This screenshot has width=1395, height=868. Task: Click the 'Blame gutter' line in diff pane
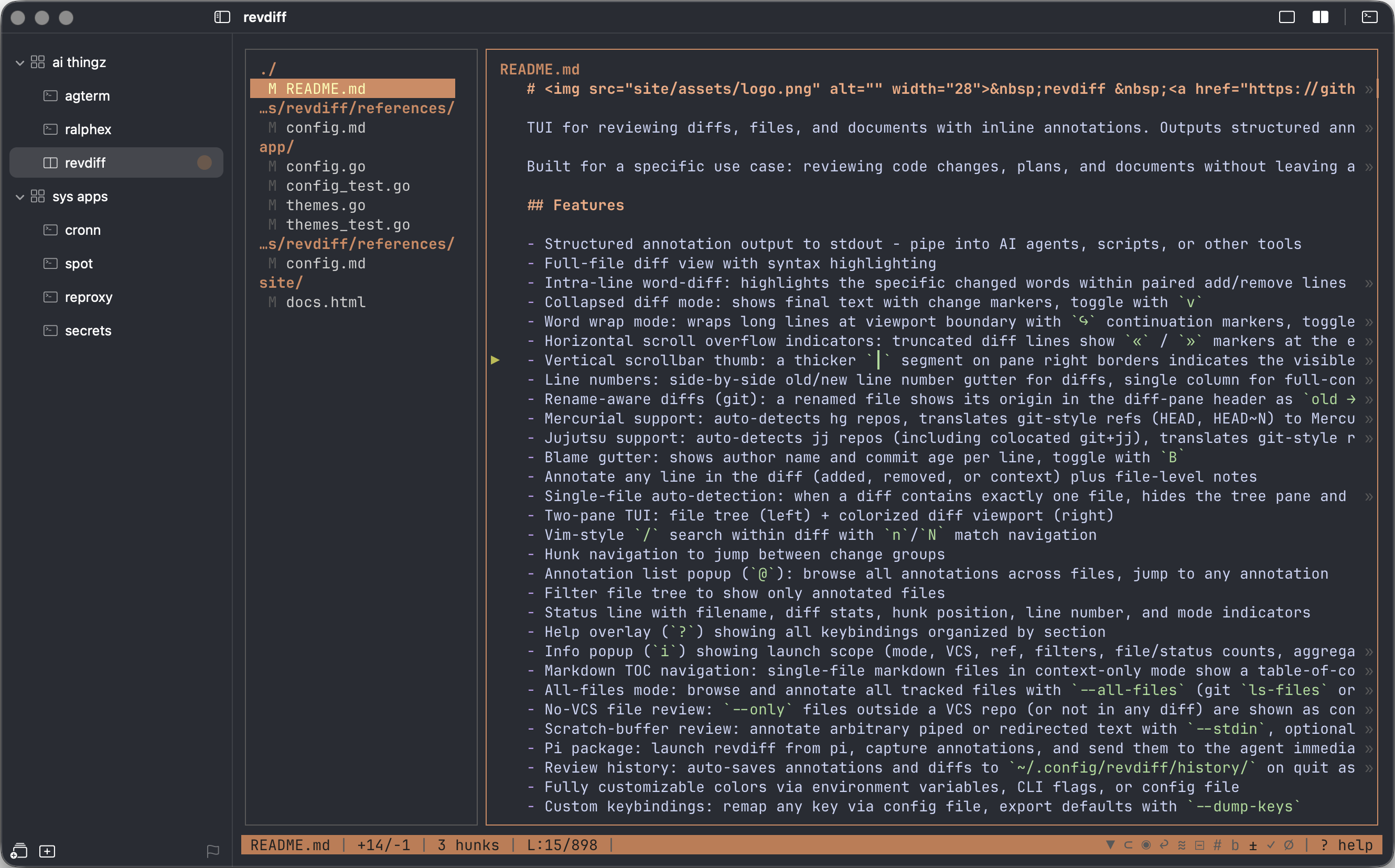tap(856, 458)
